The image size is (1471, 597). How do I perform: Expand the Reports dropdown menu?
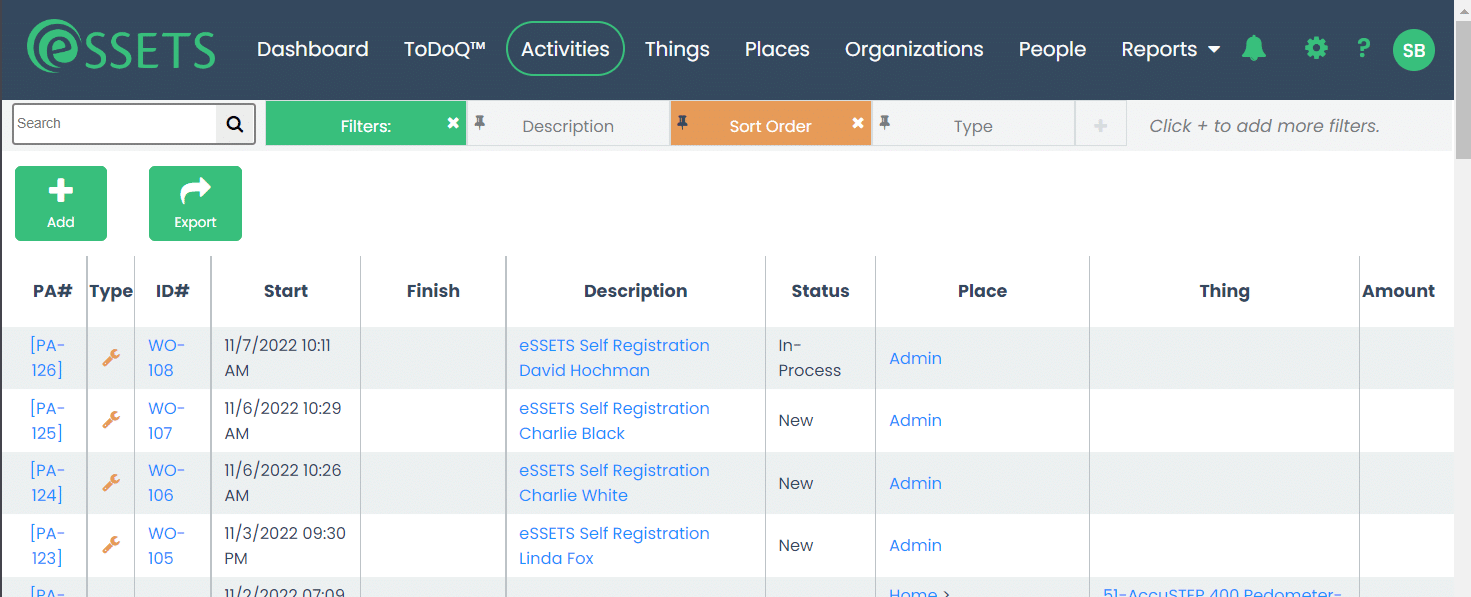click(1170, 49)
